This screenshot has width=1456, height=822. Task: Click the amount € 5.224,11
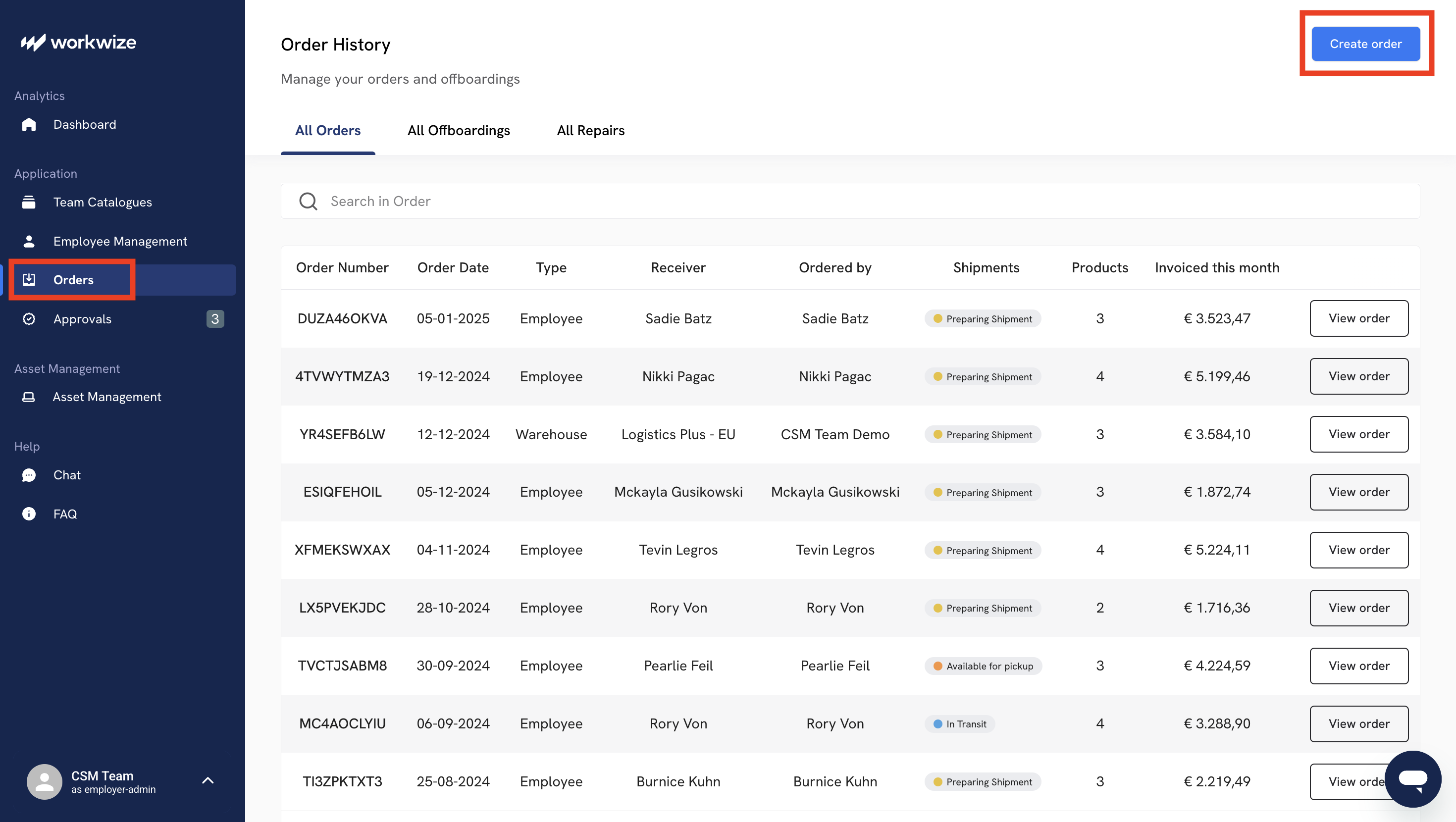(1217, 550)
